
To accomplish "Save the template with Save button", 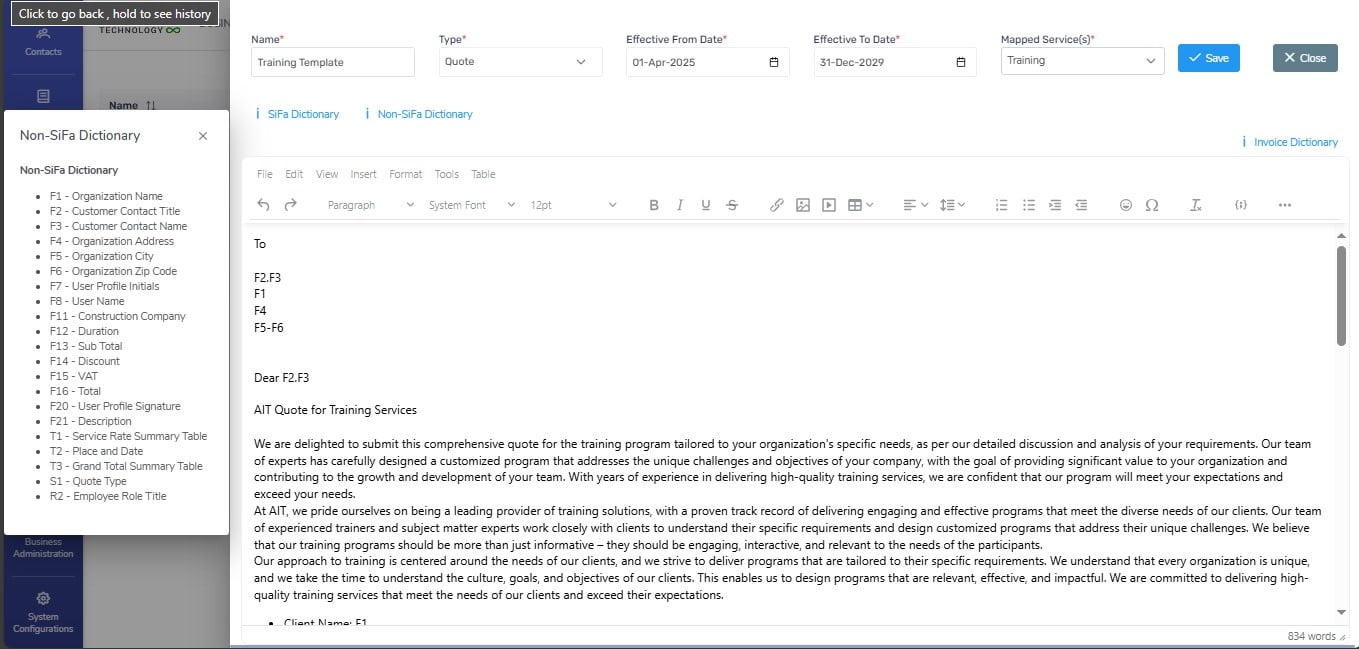I will click(x=1209, y=58).
